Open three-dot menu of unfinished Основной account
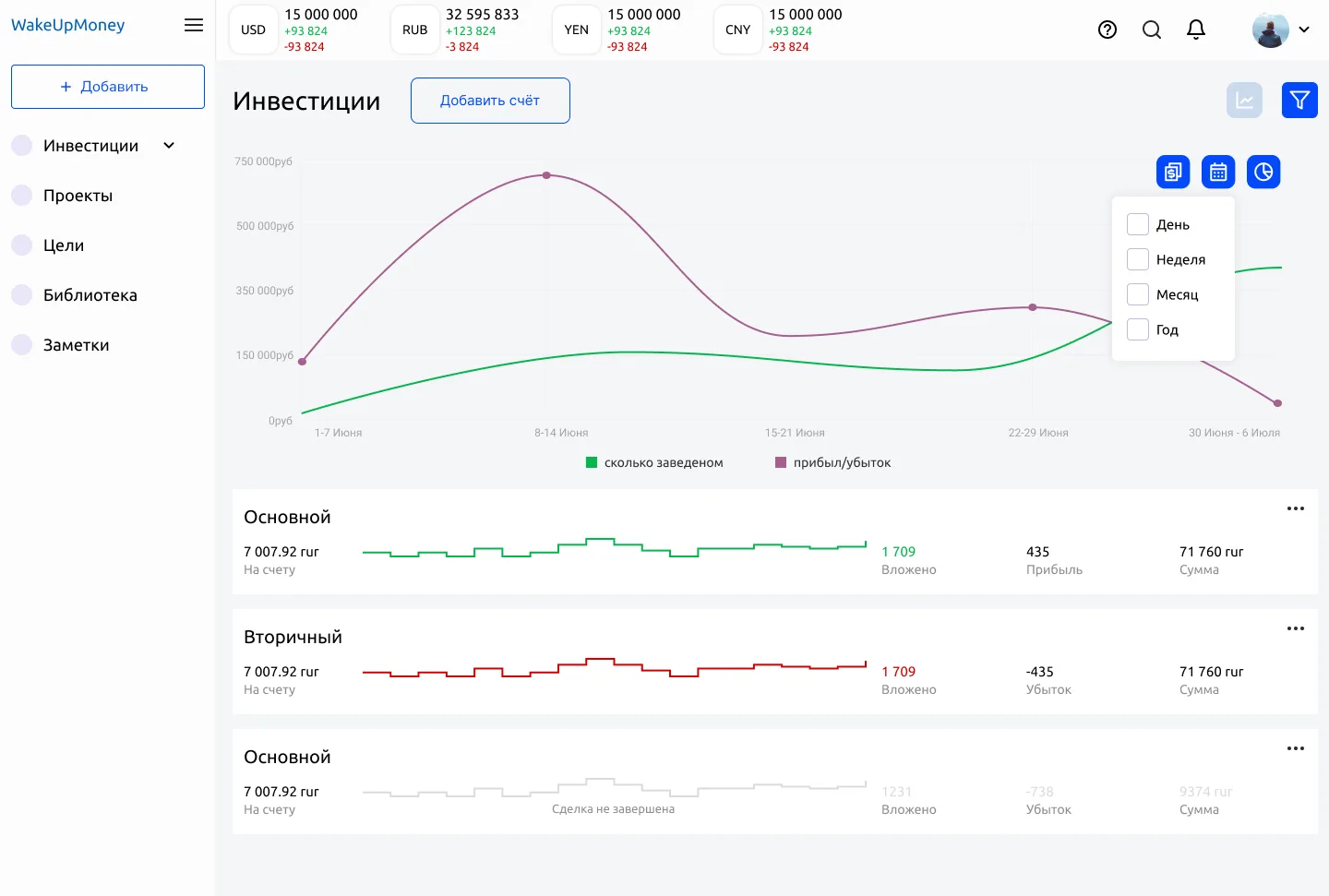 (x=1296, y=748)
